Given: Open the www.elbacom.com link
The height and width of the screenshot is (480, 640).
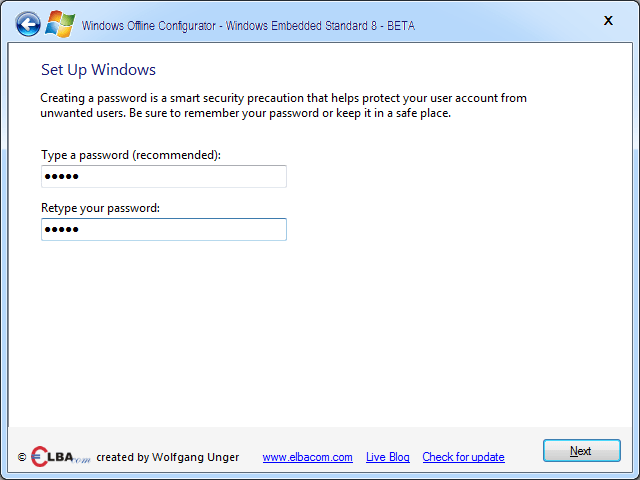Looking at the screenshot, I should pos(307,457).
